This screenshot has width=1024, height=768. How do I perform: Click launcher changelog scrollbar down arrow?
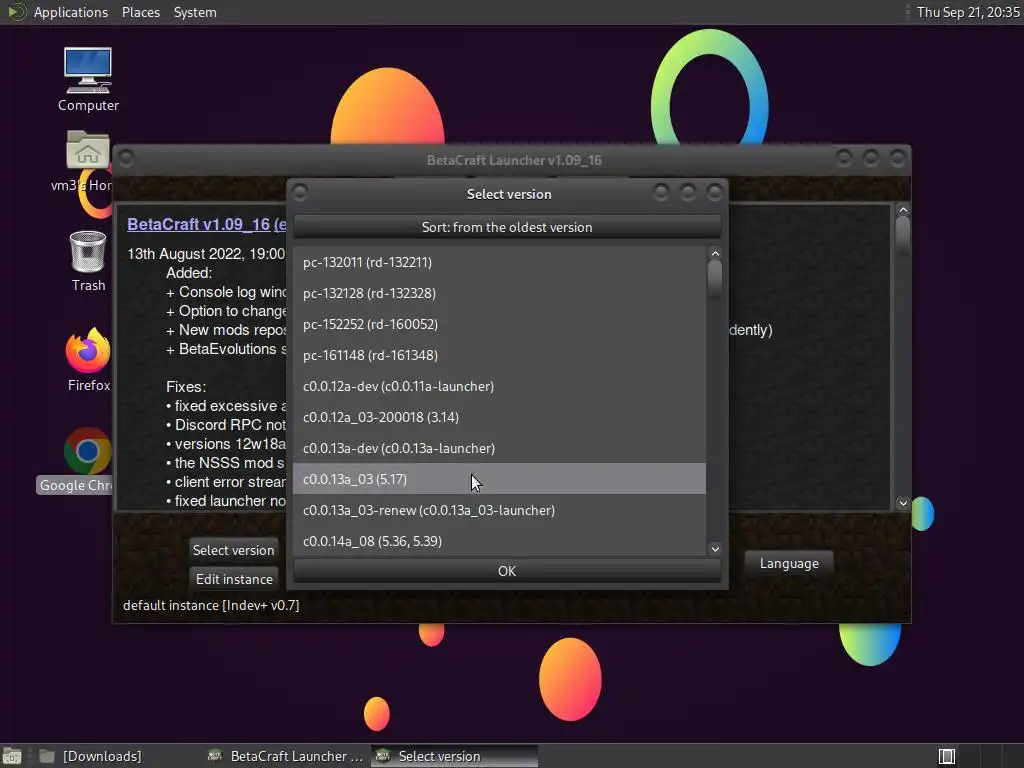(x=903, y=503)
